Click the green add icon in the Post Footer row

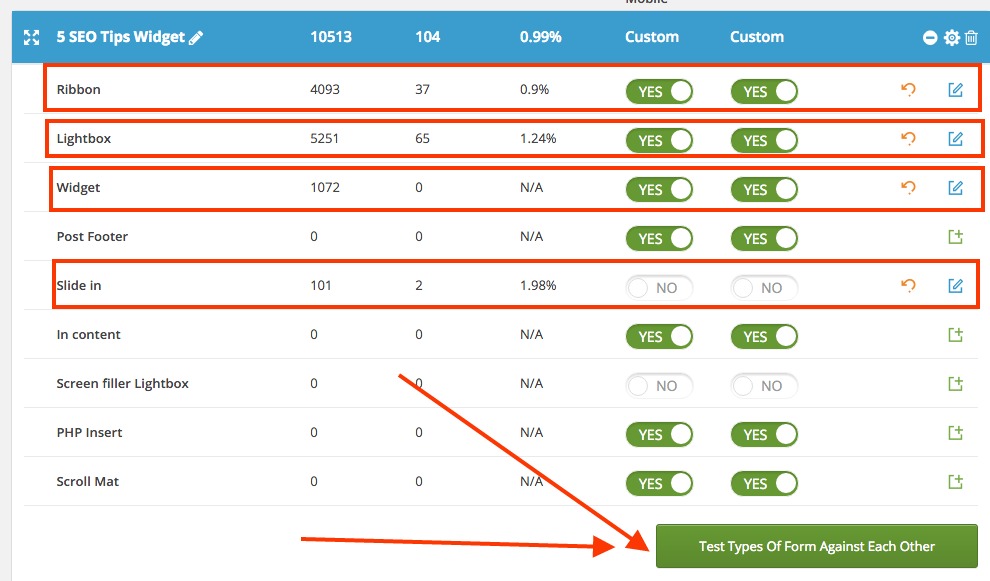click(x=955, y=237)
